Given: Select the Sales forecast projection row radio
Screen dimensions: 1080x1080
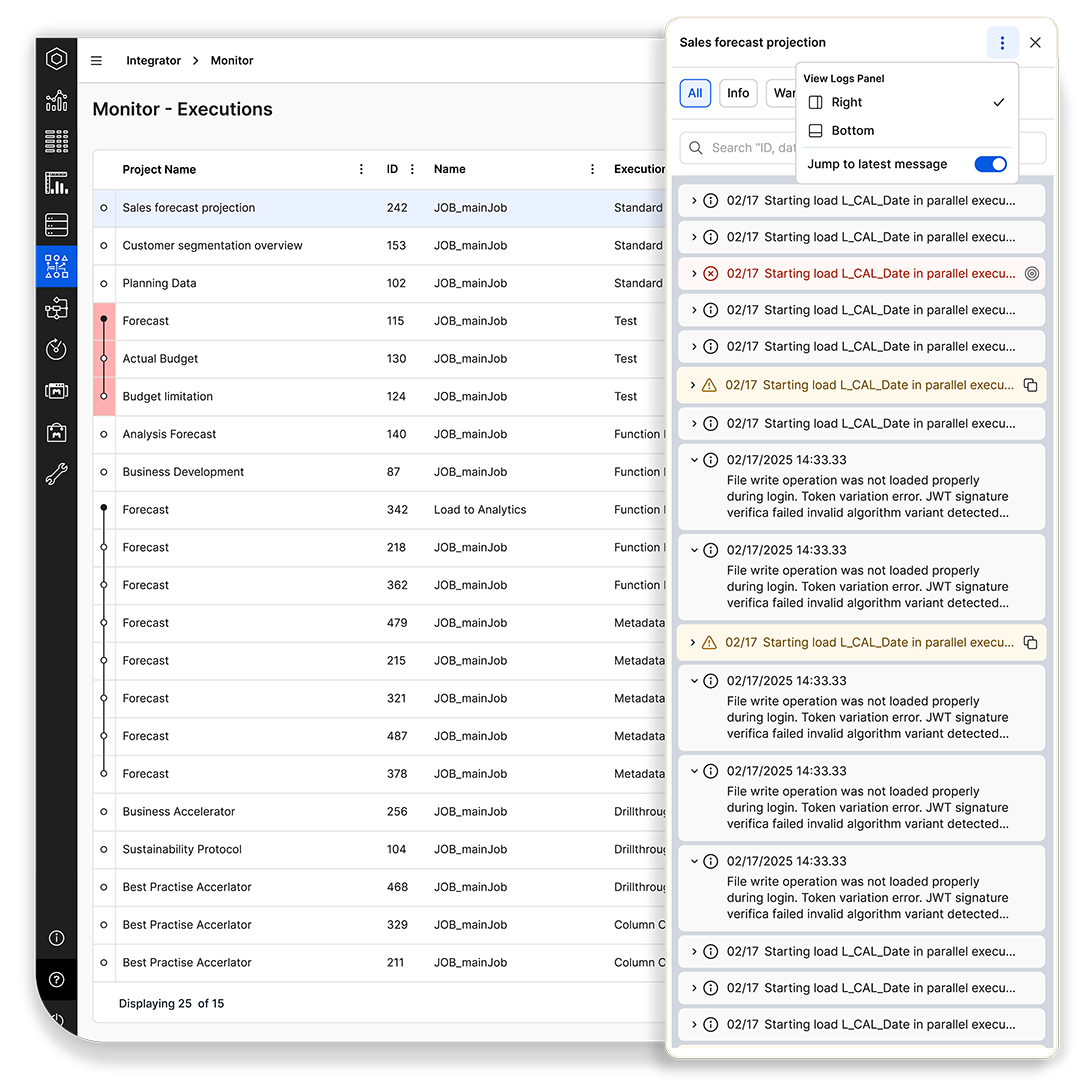Looking at the screenshot, I should pyautogui.click(x=104, y=208).
